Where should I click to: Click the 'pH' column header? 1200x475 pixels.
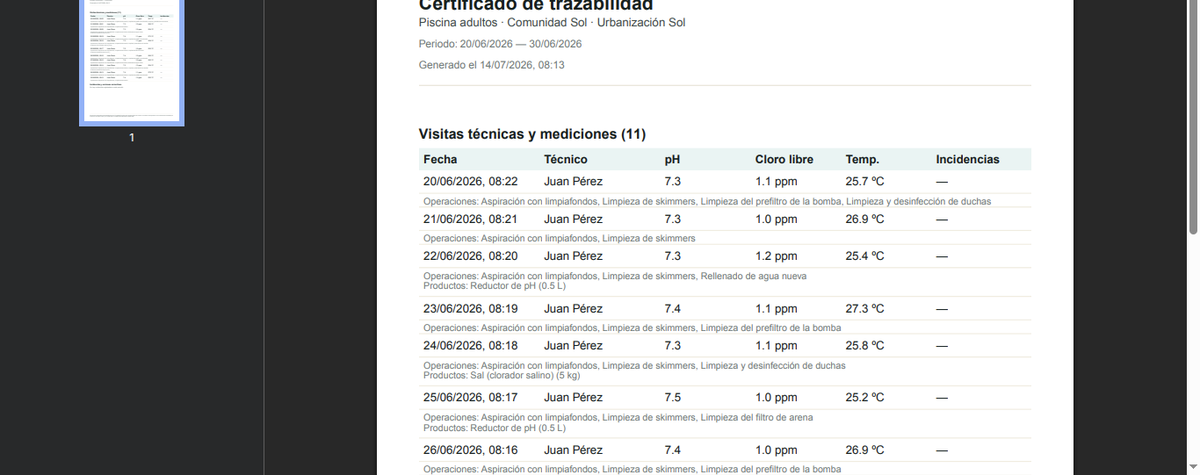tap(672, 159)
